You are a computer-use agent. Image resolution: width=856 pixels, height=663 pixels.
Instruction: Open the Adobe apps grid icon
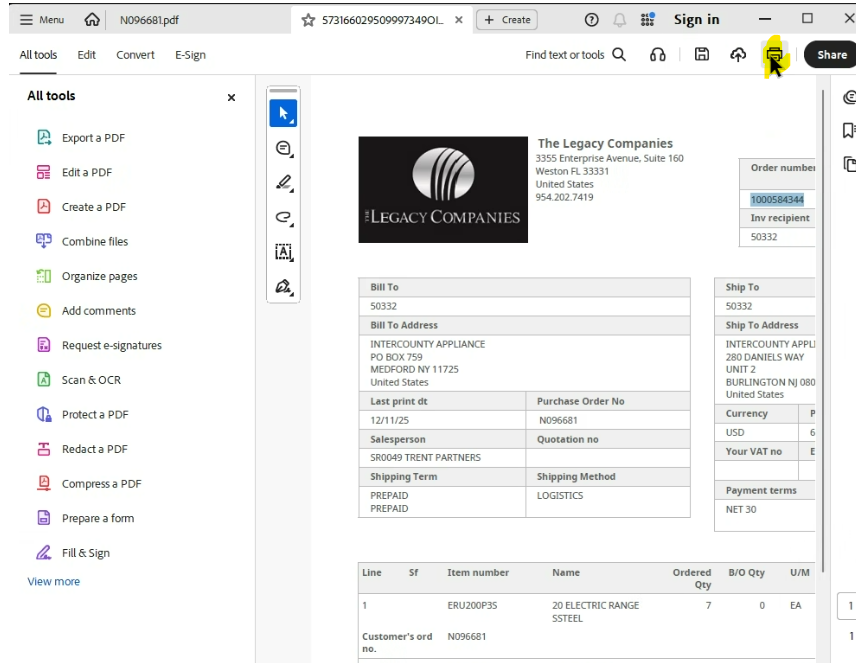[x=647, y=20]
